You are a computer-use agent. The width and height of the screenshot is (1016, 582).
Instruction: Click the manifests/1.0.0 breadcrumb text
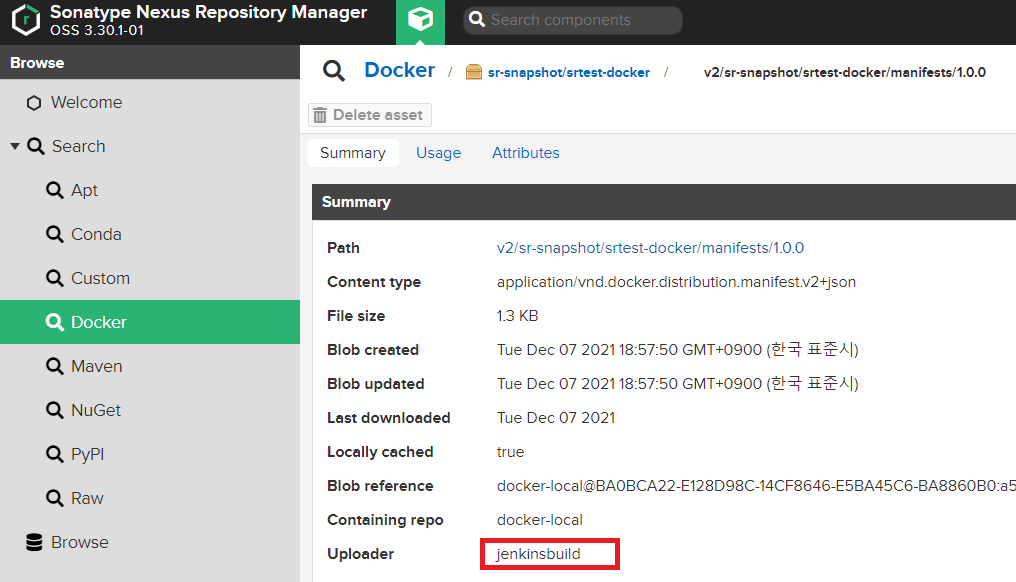(x=845, y=73)
